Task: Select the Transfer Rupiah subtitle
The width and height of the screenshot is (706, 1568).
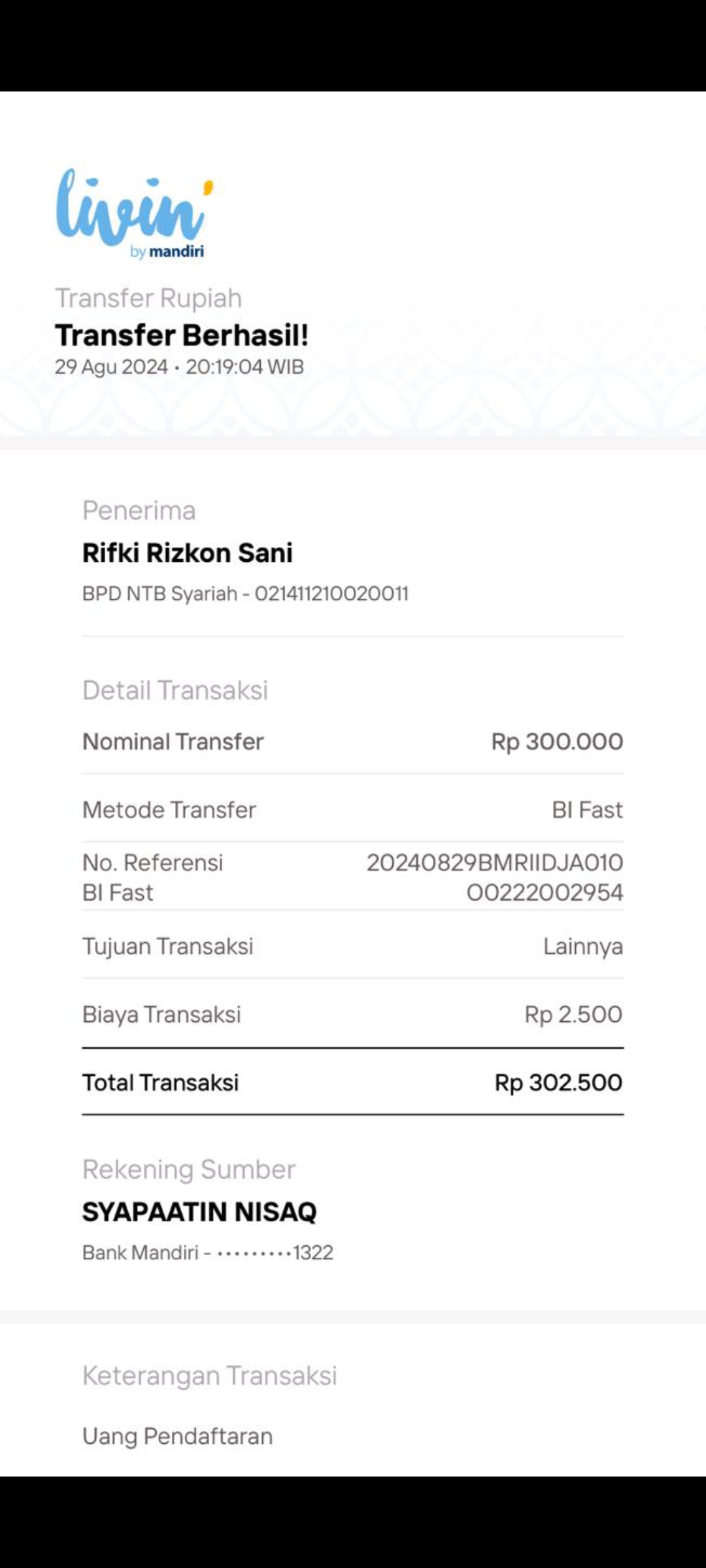Action: click(148, 298)
